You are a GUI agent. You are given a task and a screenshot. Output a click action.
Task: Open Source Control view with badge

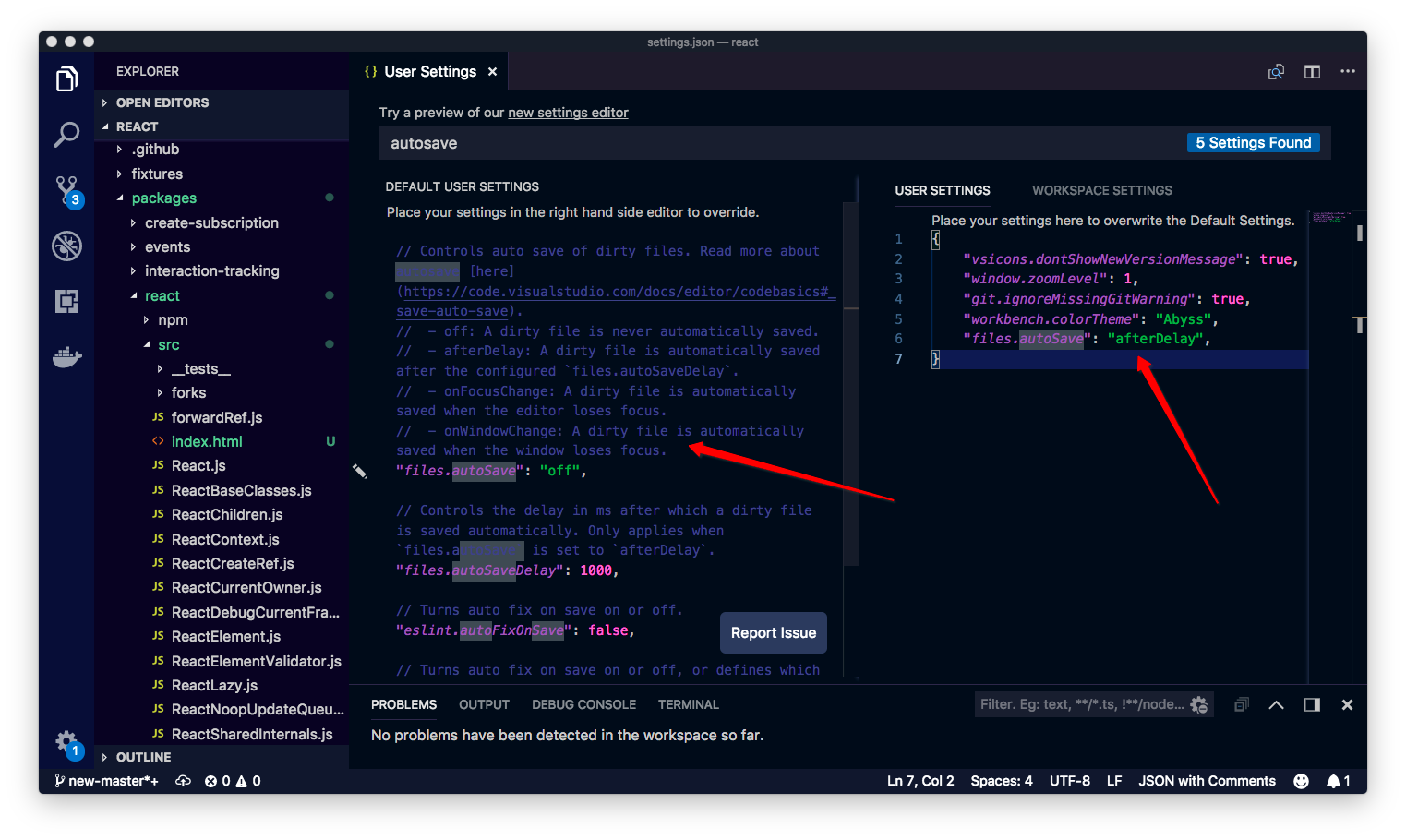point(68,192)
